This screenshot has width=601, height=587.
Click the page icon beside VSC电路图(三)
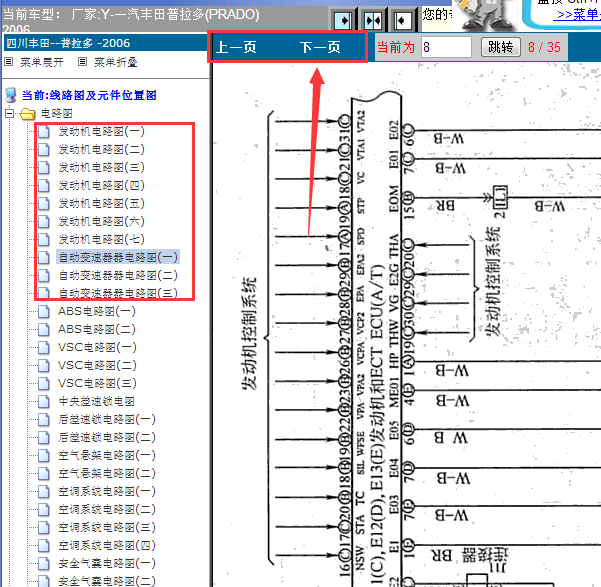pos(44,383)
